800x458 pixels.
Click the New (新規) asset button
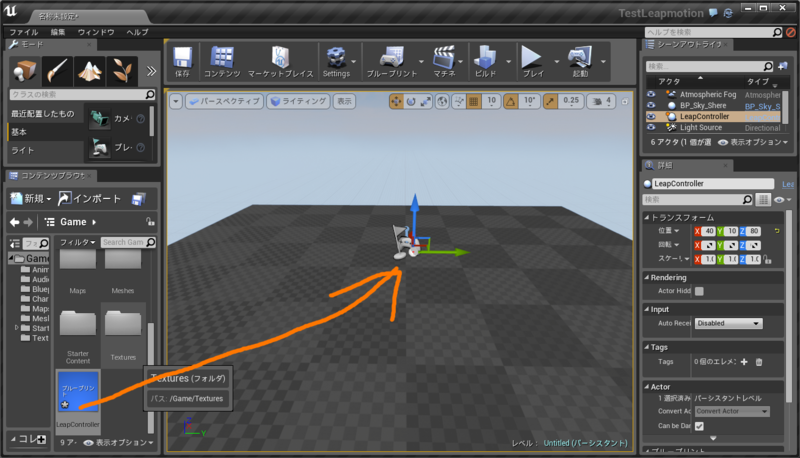point(31,198)
